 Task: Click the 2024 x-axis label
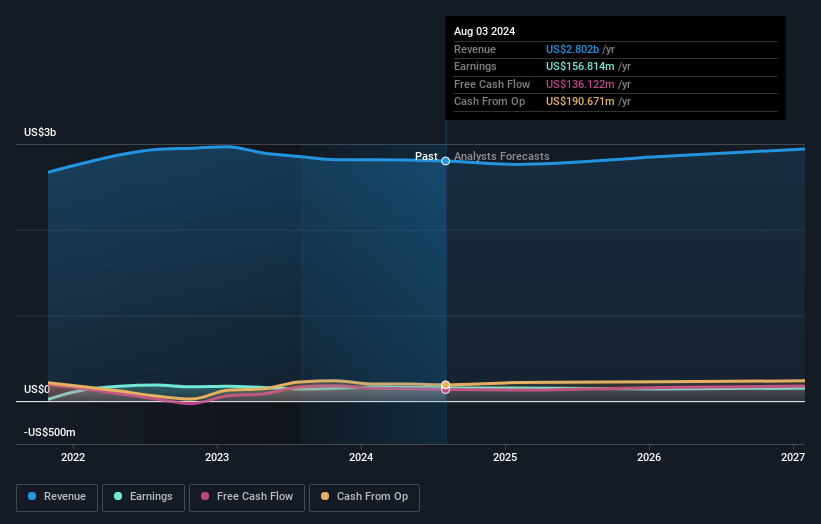361,457
